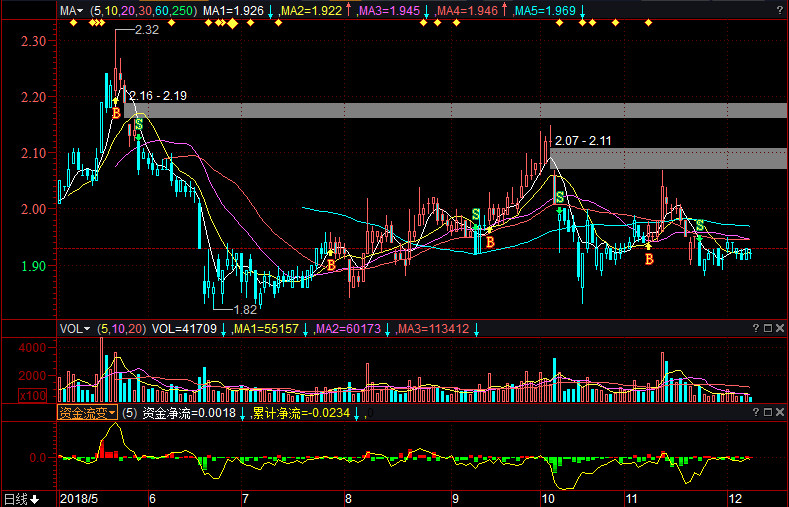Open the MA indicator dropdown
789x507 pixels.
69,11
